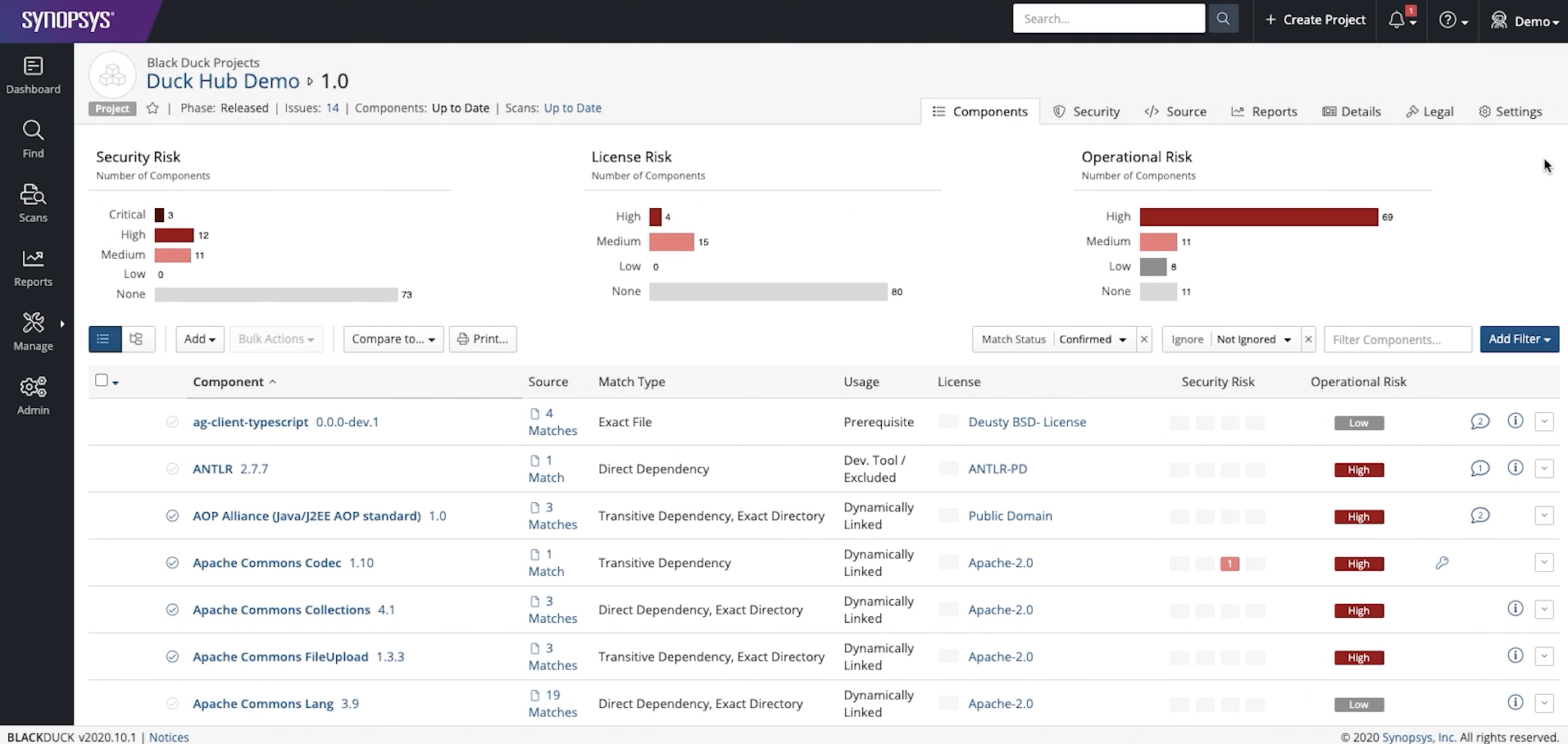This screenshot has height=744, width=1568.
Task: Open the Duck Hub Demo project link
Action: tap(223, 81)
